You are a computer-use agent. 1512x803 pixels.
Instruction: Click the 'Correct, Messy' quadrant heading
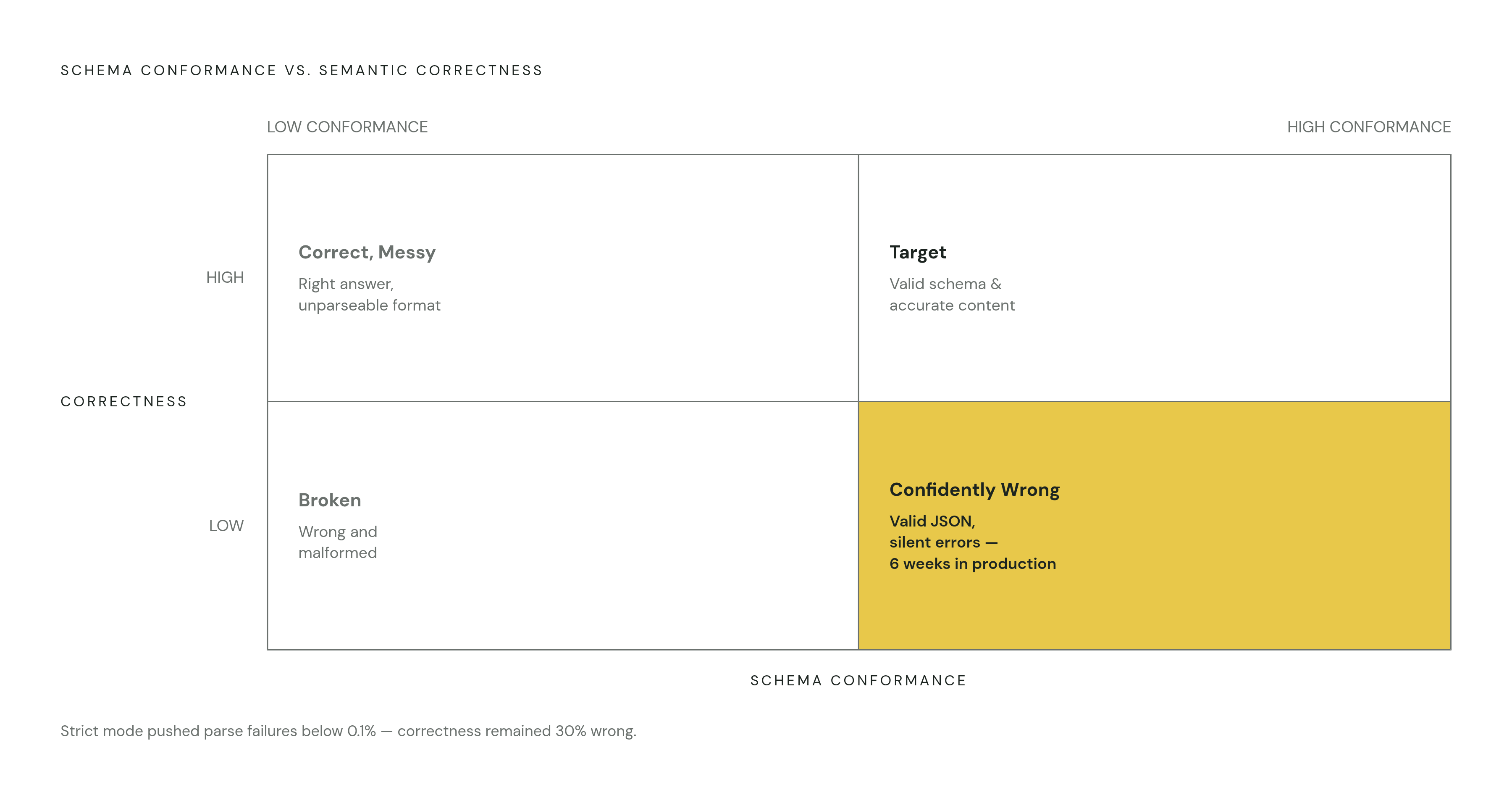[367, 253]
